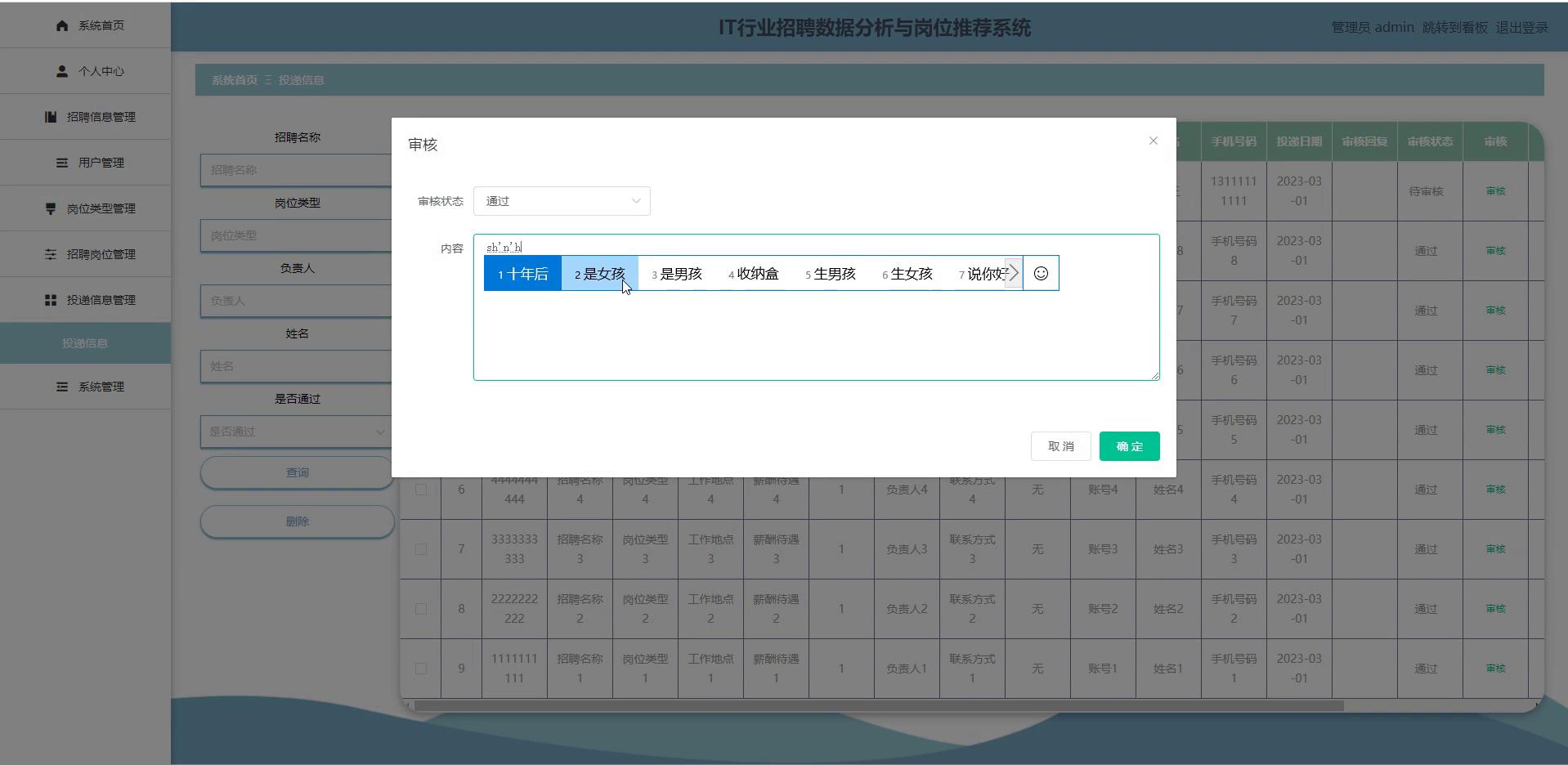1568x765 pixels.
Task: Click the 取消 button
Action: 1060,446
